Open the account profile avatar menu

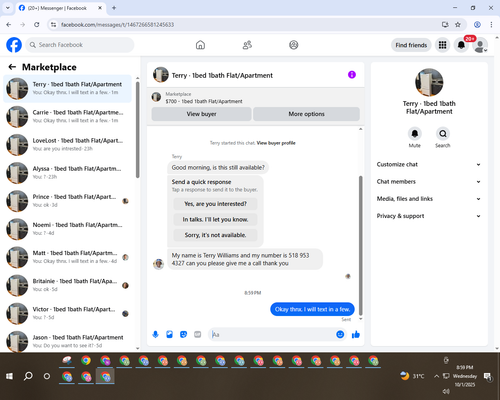coord(480,45)
